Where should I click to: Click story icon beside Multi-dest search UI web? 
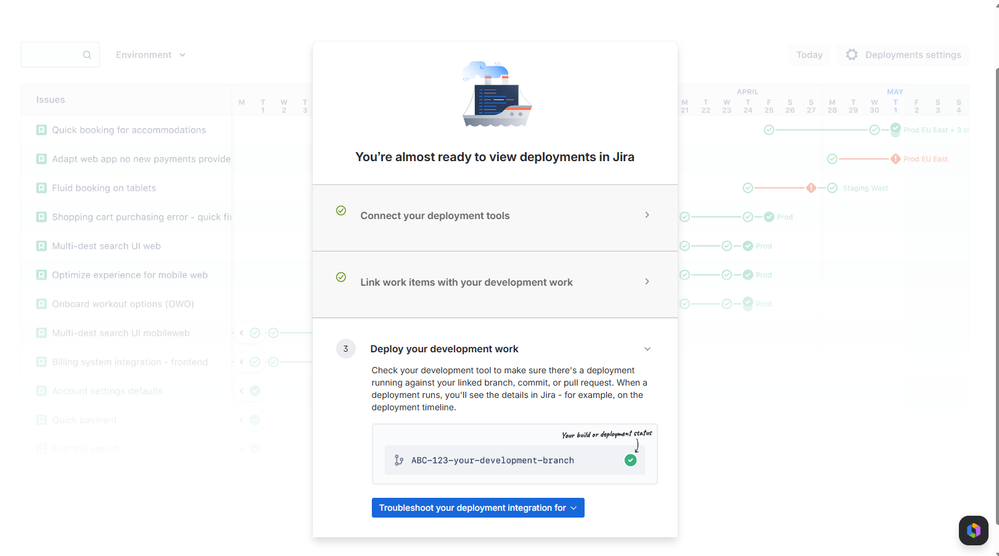pyautogui.click(x=41, y=246)
